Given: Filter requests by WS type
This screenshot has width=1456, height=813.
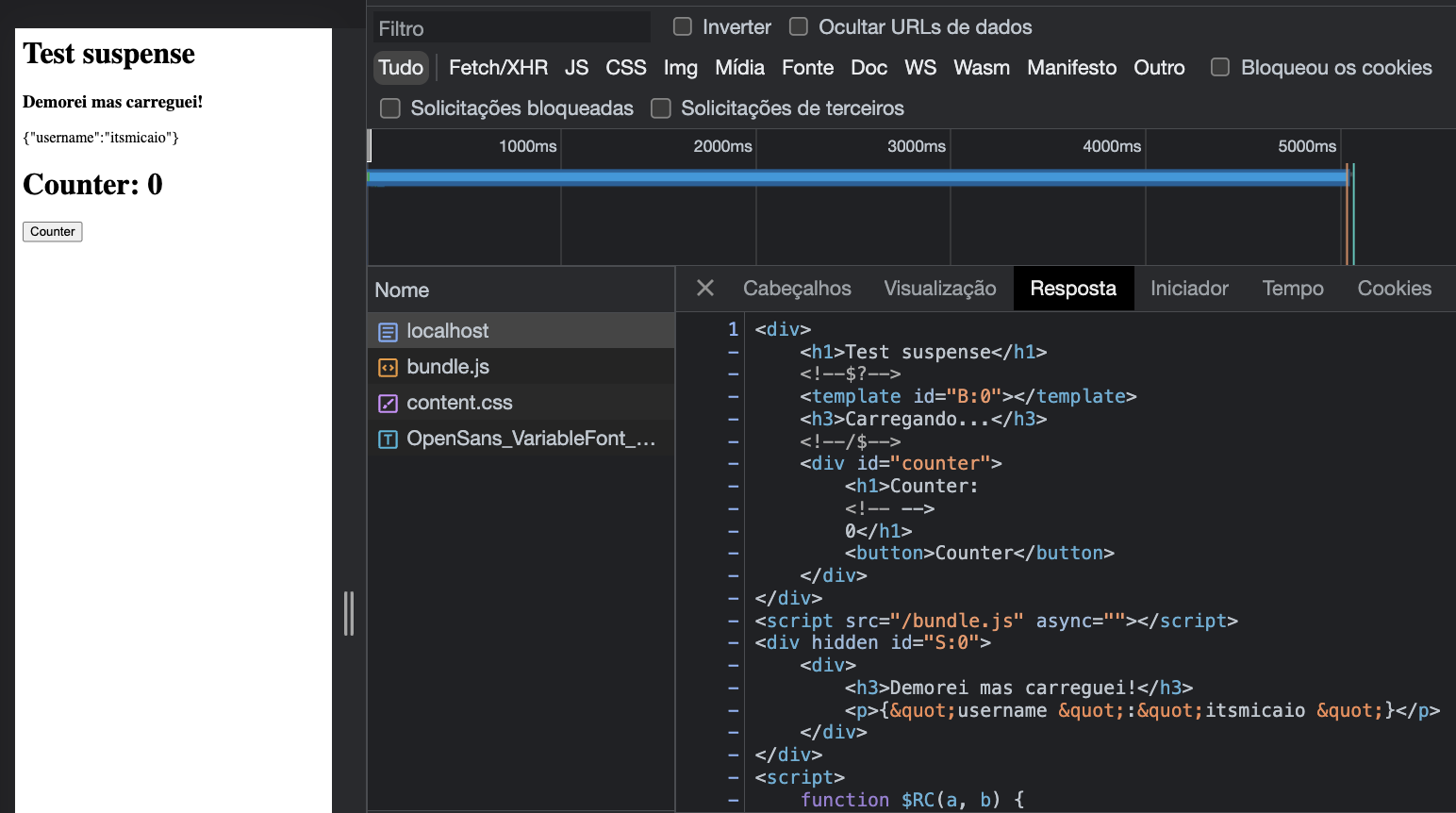Looking at the screenshot, I should [920, 68].
